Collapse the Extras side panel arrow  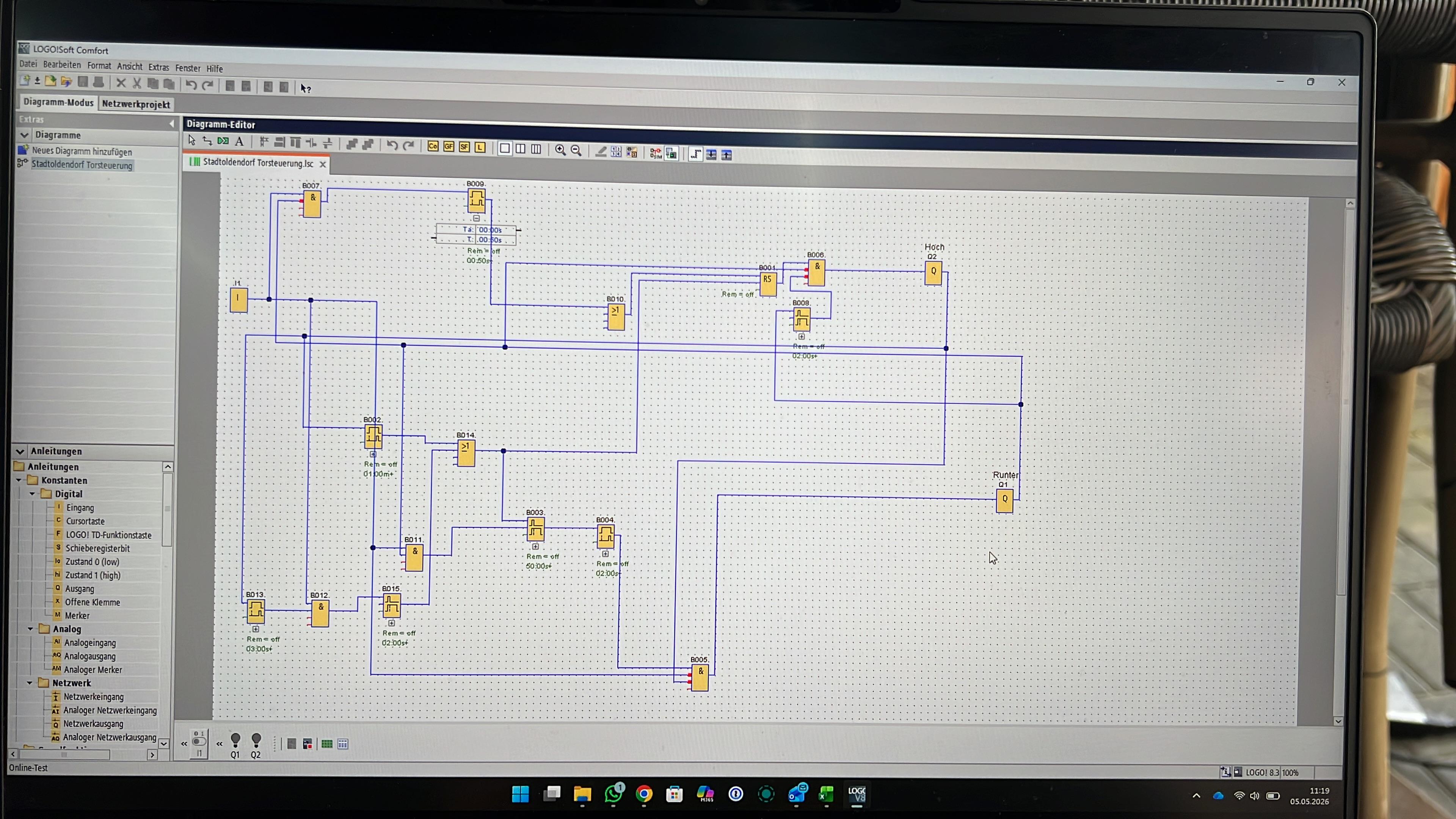tap(171, 123)
